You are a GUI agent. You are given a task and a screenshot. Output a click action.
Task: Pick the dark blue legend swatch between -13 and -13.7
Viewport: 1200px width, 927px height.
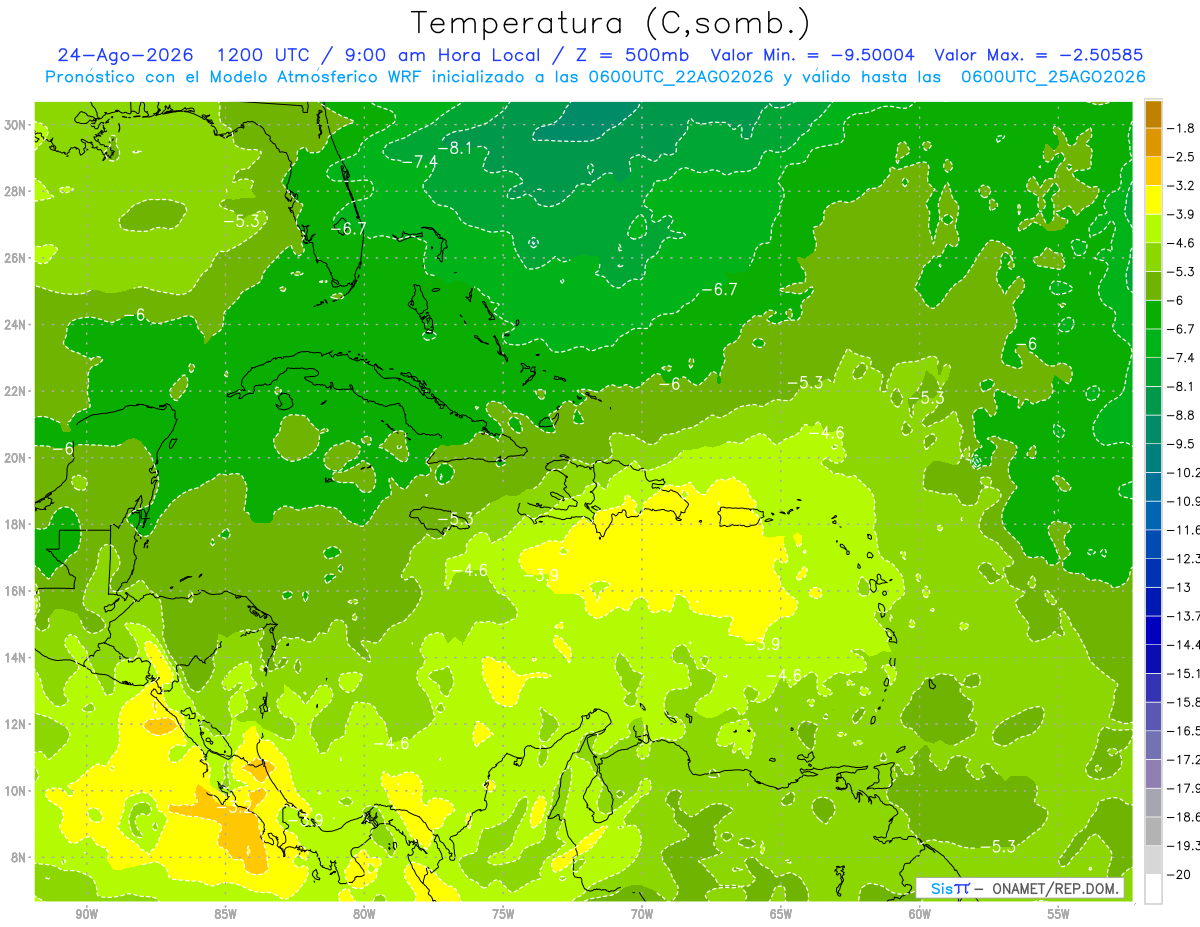tap(1153, 602)
